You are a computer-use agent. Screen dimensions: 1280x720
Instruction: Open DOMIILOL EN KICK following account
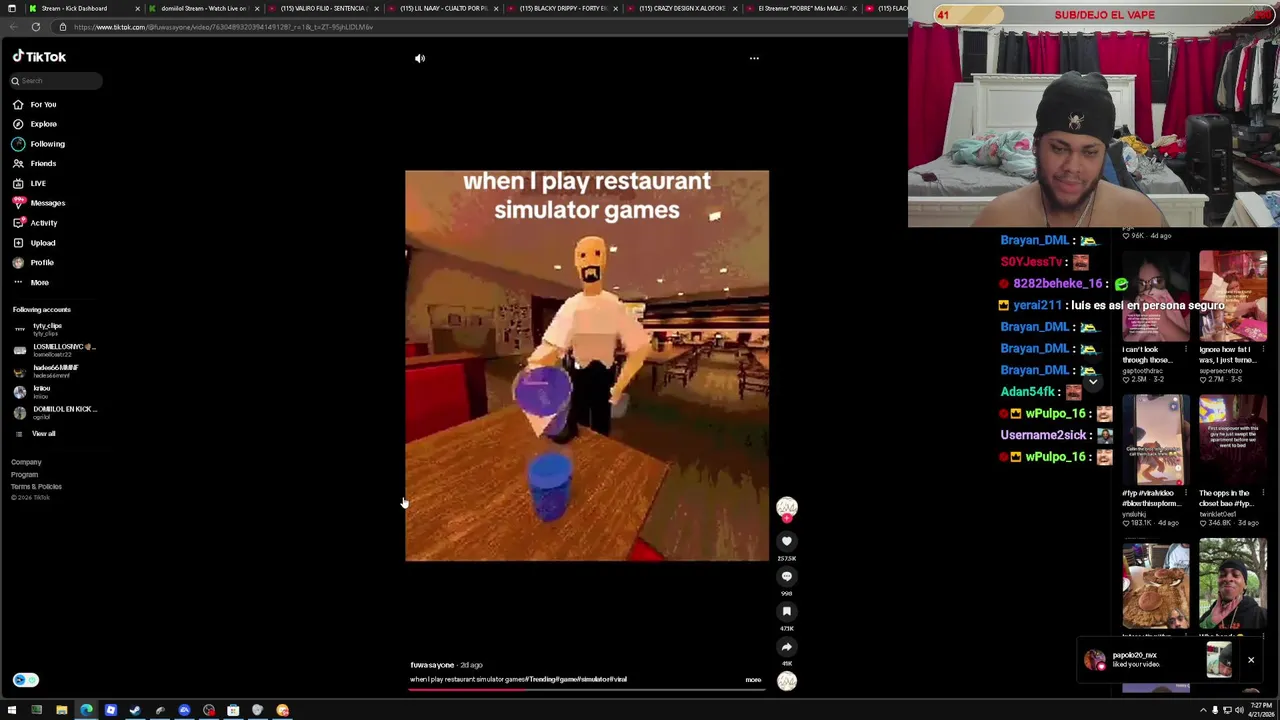(x=55, y=412)
